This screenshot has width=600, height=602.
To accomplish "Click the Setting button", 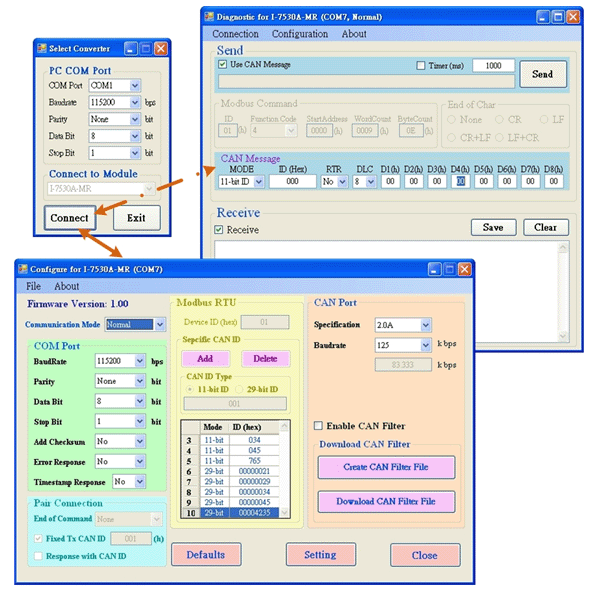I will [x=321, y=555].
